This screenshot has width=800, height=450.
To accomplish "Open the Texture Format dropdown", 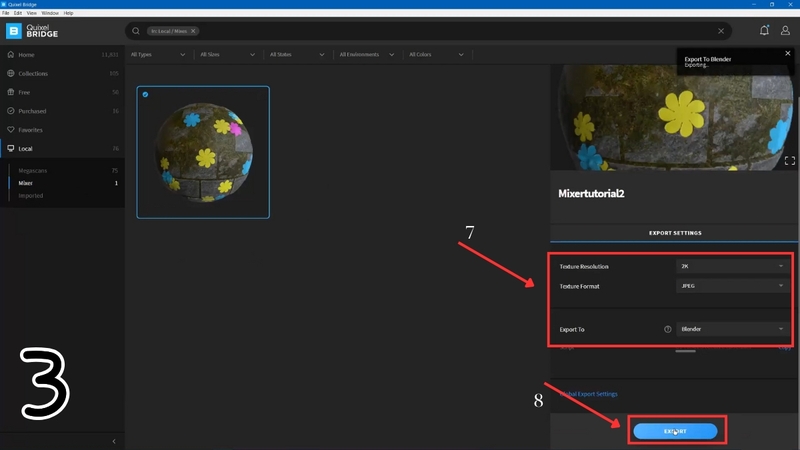I will [x=733, y=286].
